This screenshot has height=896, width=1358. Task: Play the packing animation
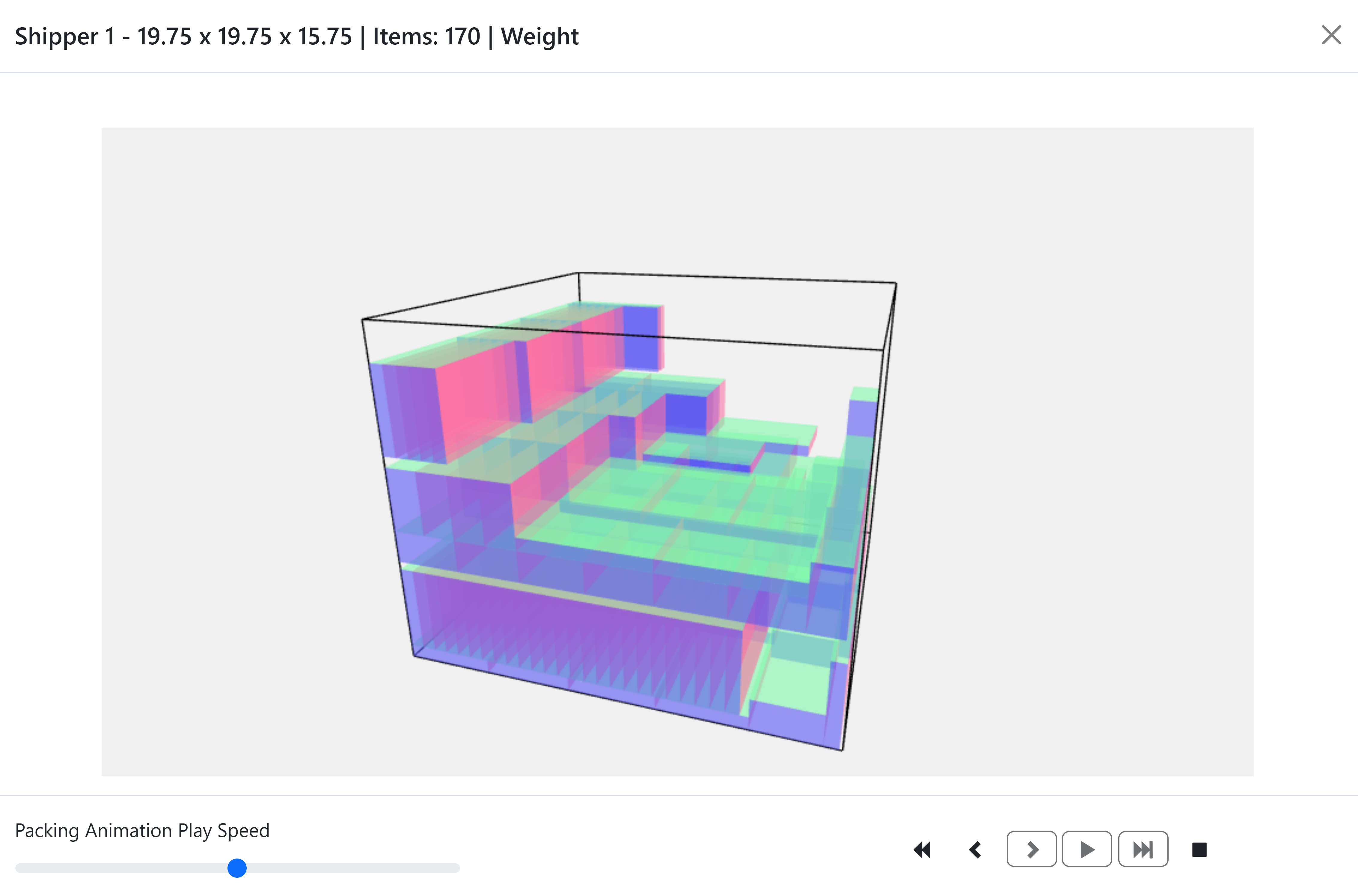pyautogui.click(x=1087, y=850)
